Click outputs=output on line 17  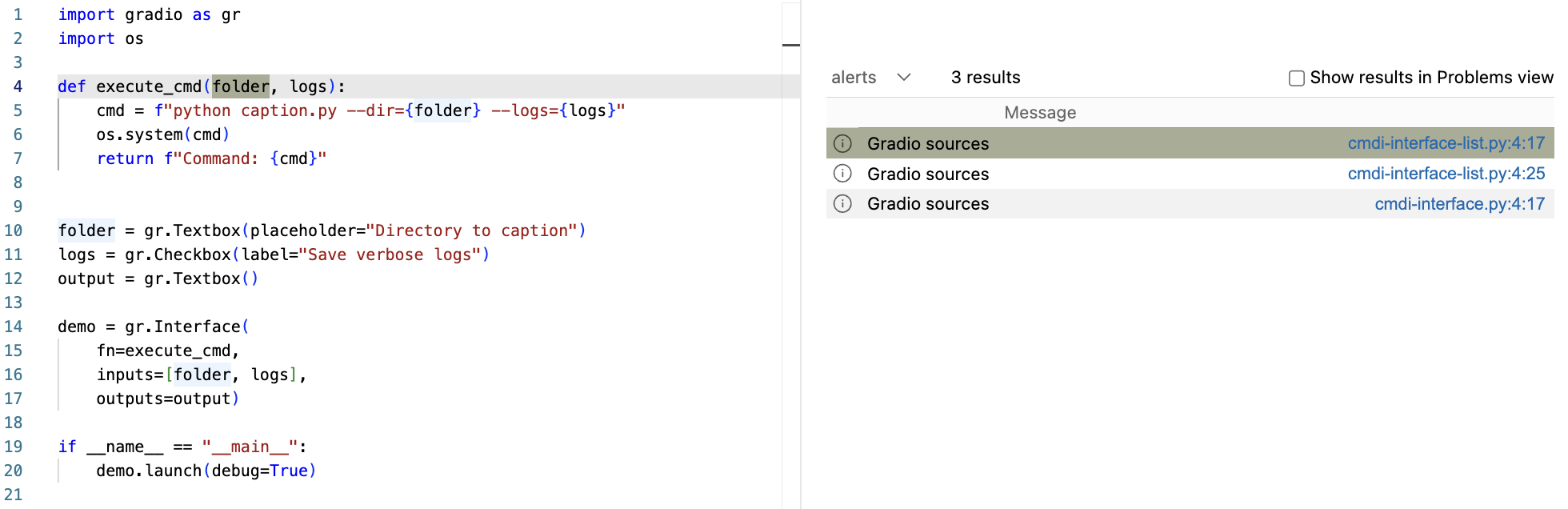163,399
